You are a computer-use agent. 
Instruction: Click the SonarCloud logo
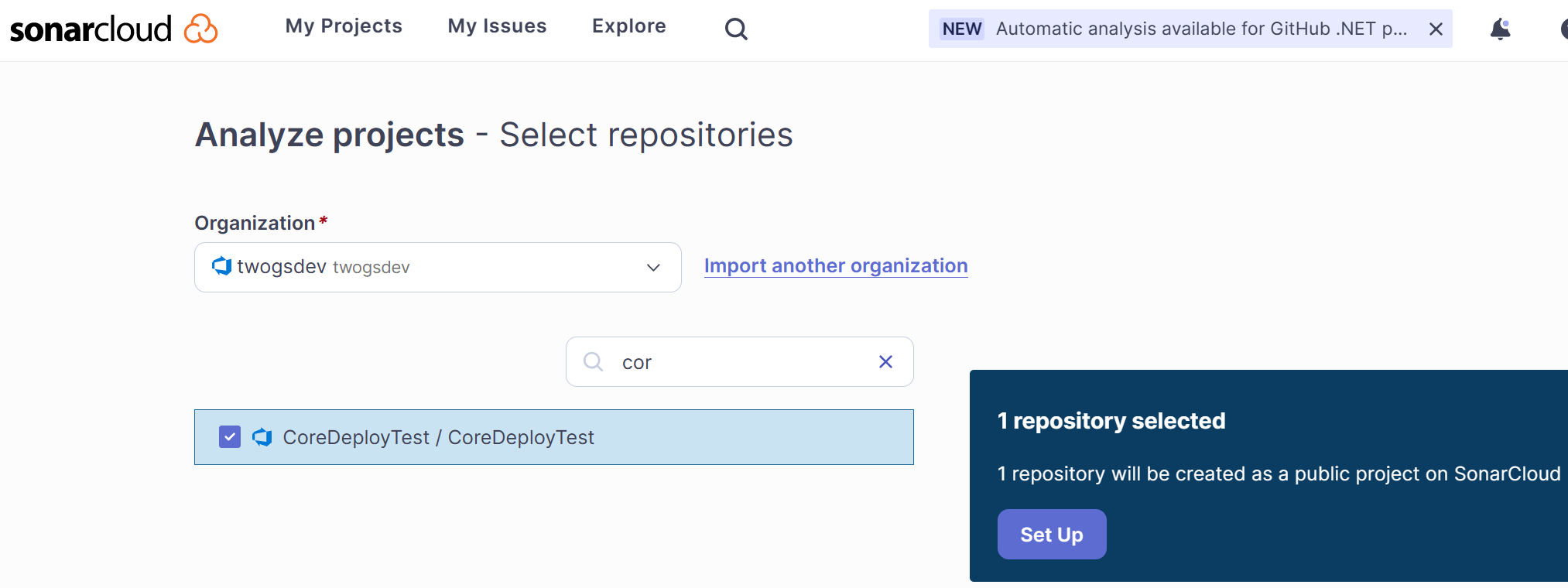click(113, 29)
